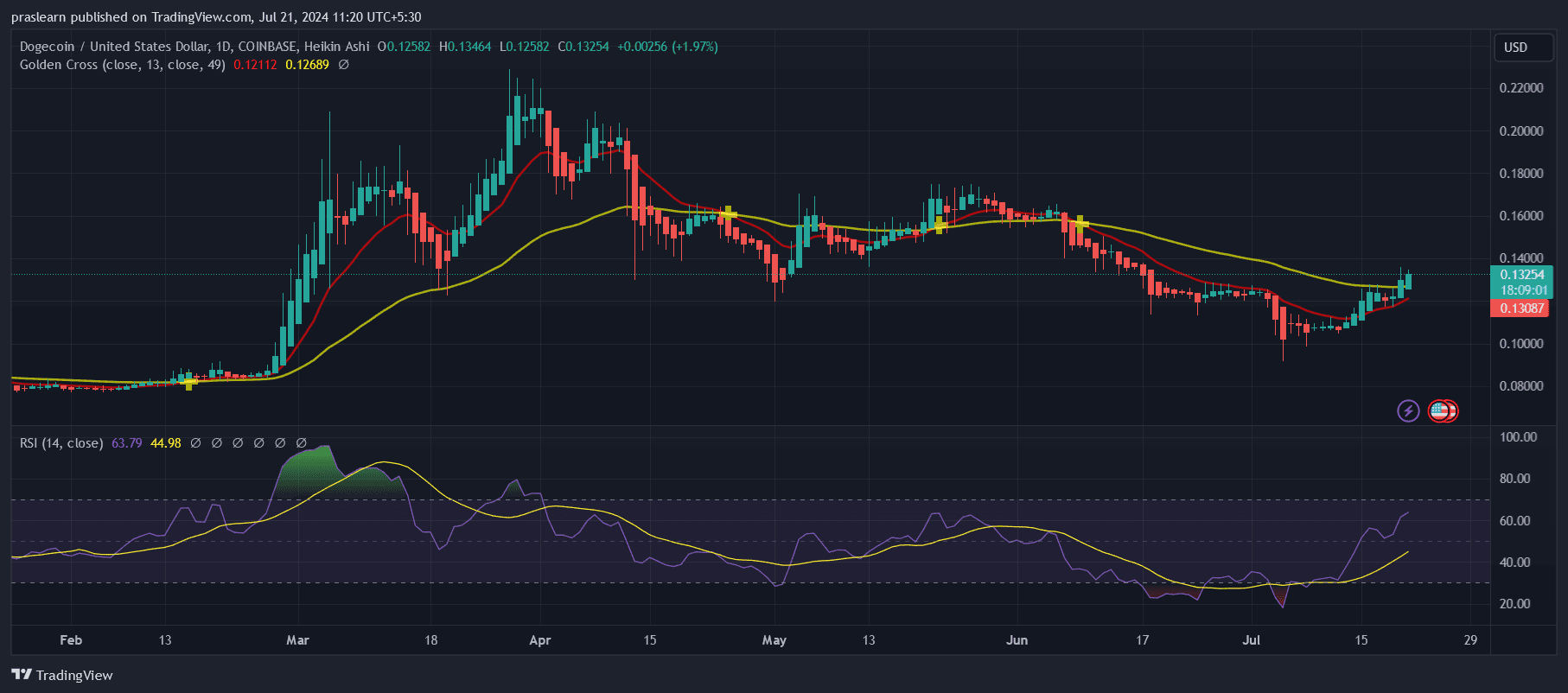Screen dimensions: 1568x693
Task: Click the yellow Golden Cross value 0.12689
Action: click(307, 65)
